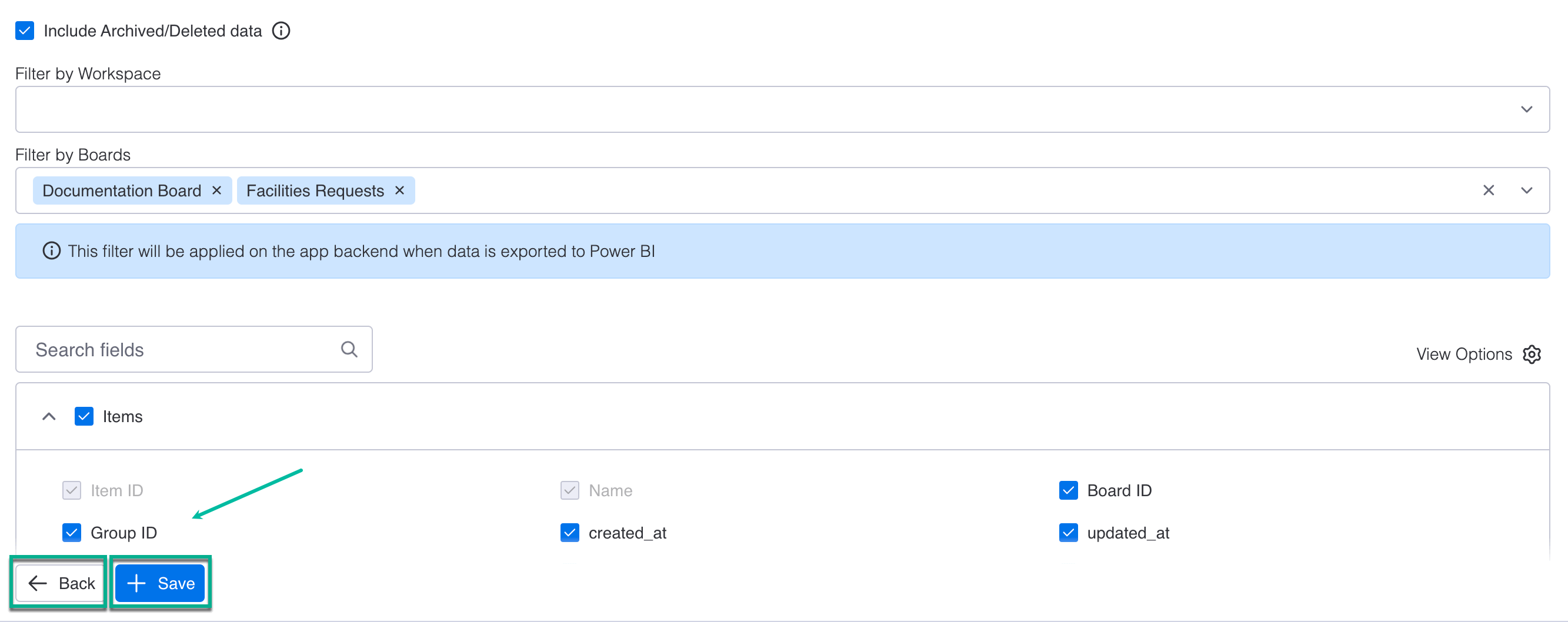This screenshot has width=1568, height=622.
Task: Disable the Board ID field checkbox
Action: (x=1068, y=490)
